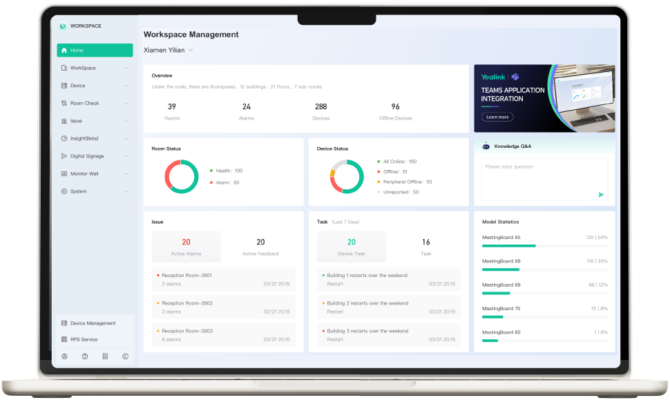
Task: Click the WorkSpace menu icon
Action: [x=64, y=68]
